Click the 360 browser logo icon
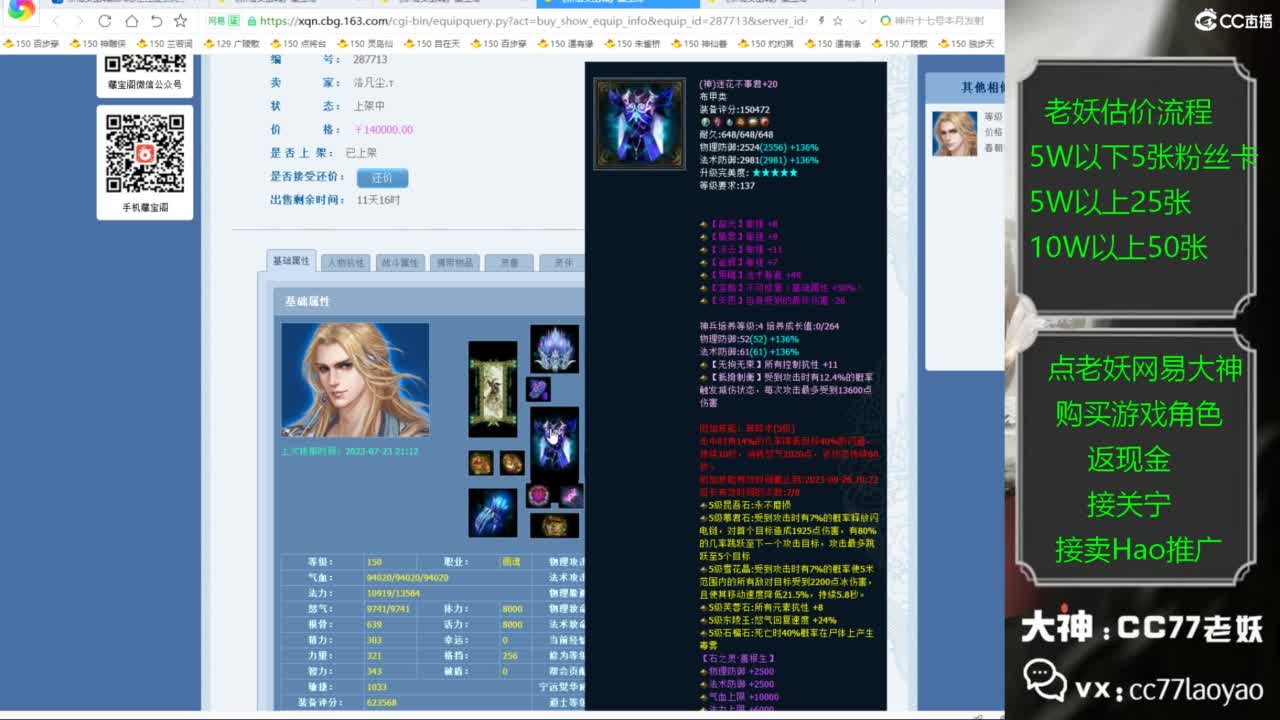 [x=21, y=10]
